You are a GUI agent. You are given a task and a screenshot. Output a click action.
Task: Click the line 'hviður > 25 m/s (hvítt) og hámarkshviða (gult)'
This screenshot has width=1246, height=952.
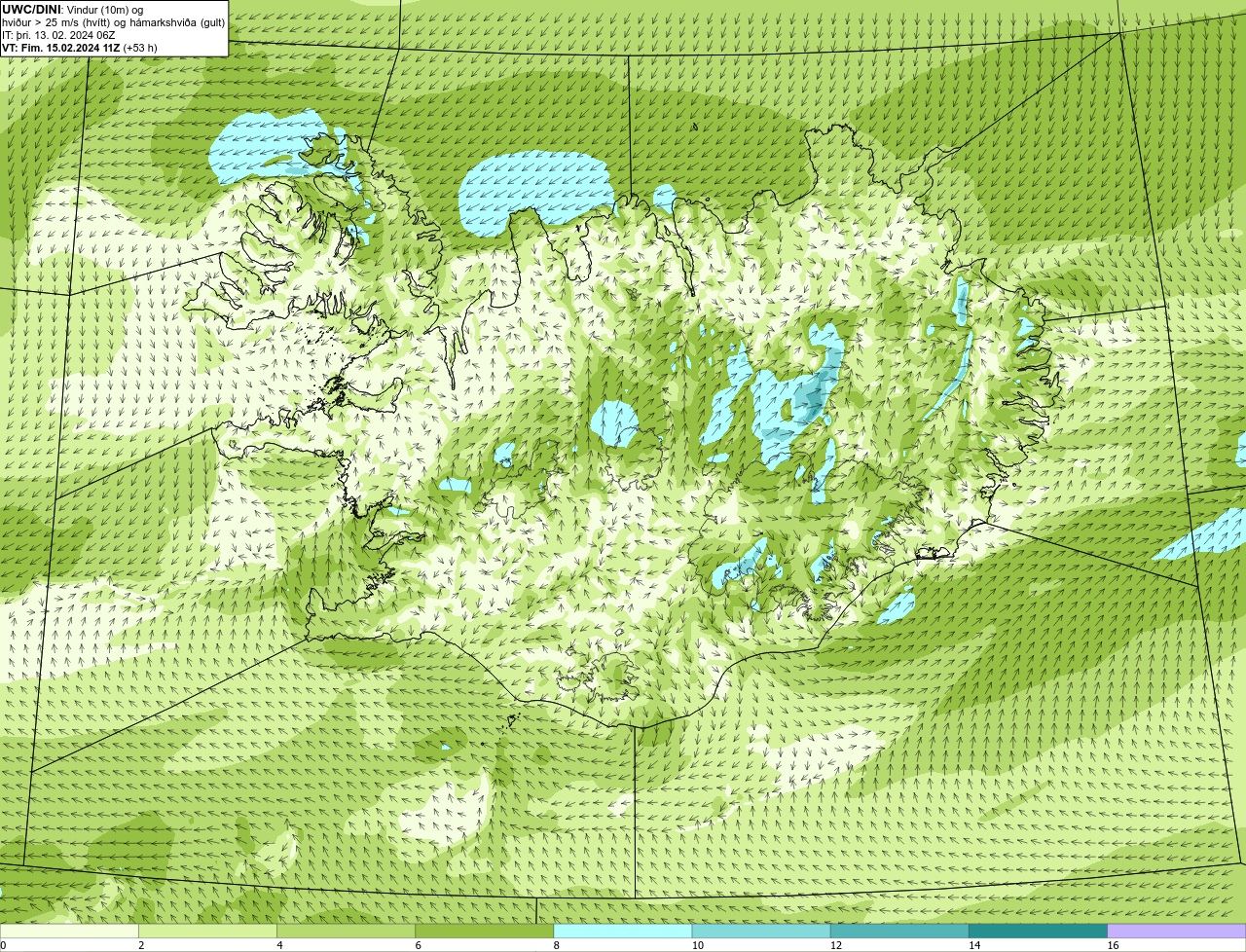pos(114,22)
